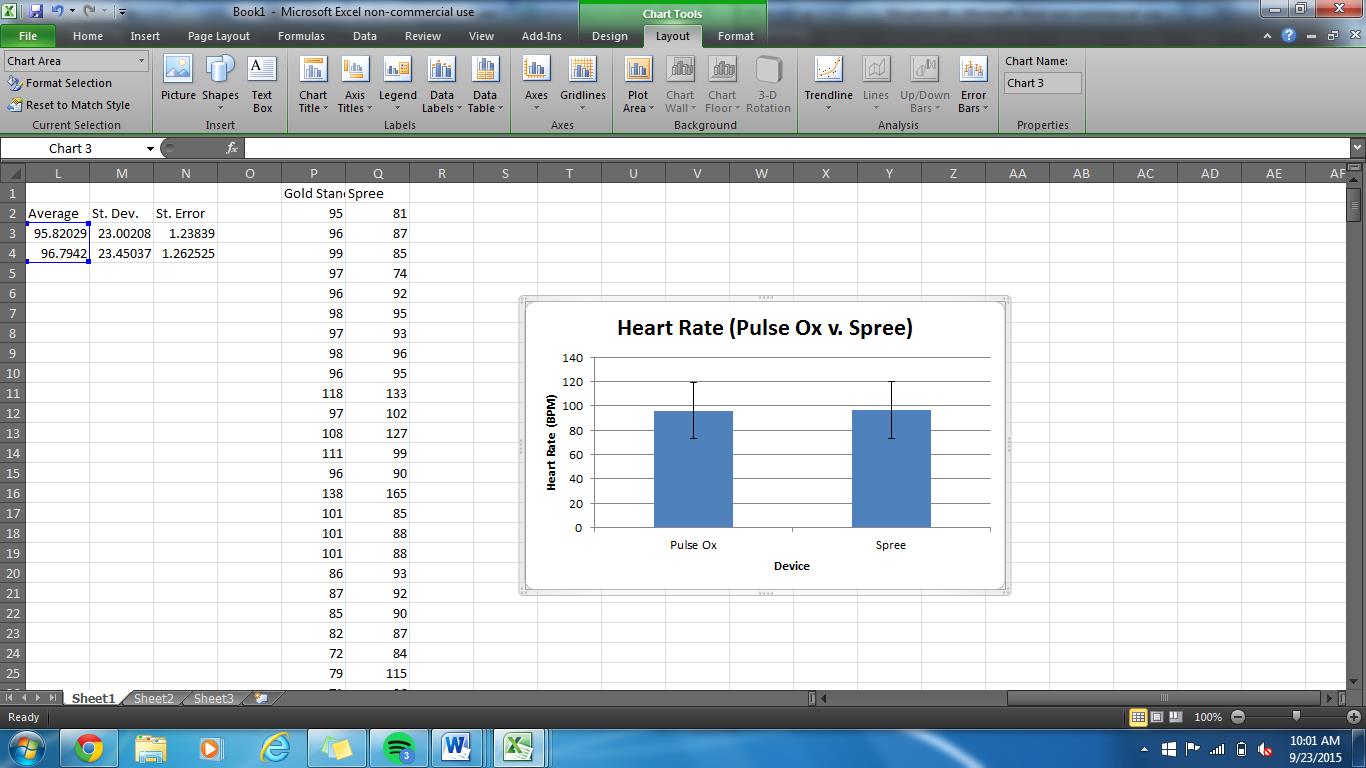
Task: Expand the formula bar
Action: 1356,148
